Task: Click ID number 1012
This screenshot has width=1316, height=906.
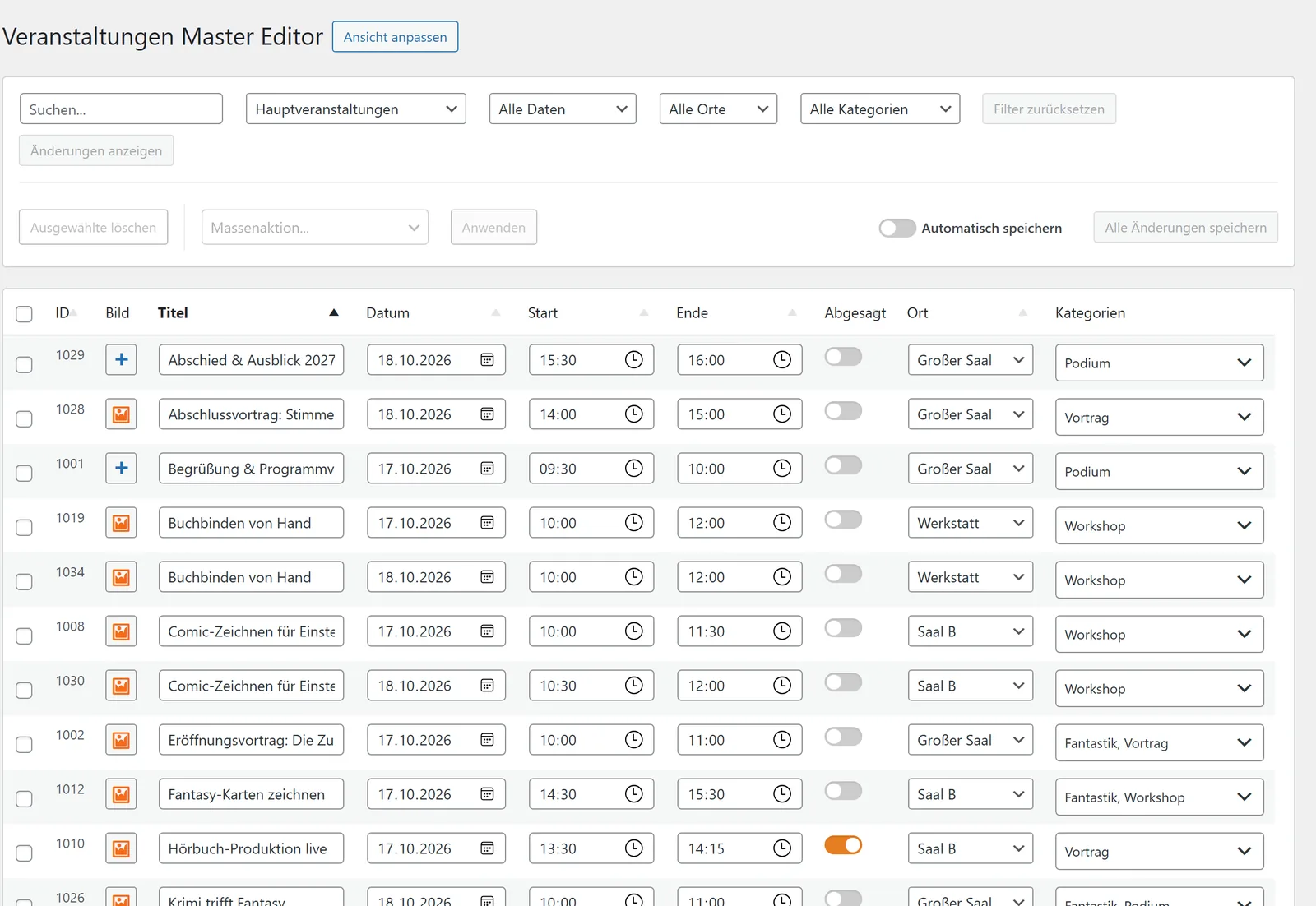Action: click(x=70, y=788)
